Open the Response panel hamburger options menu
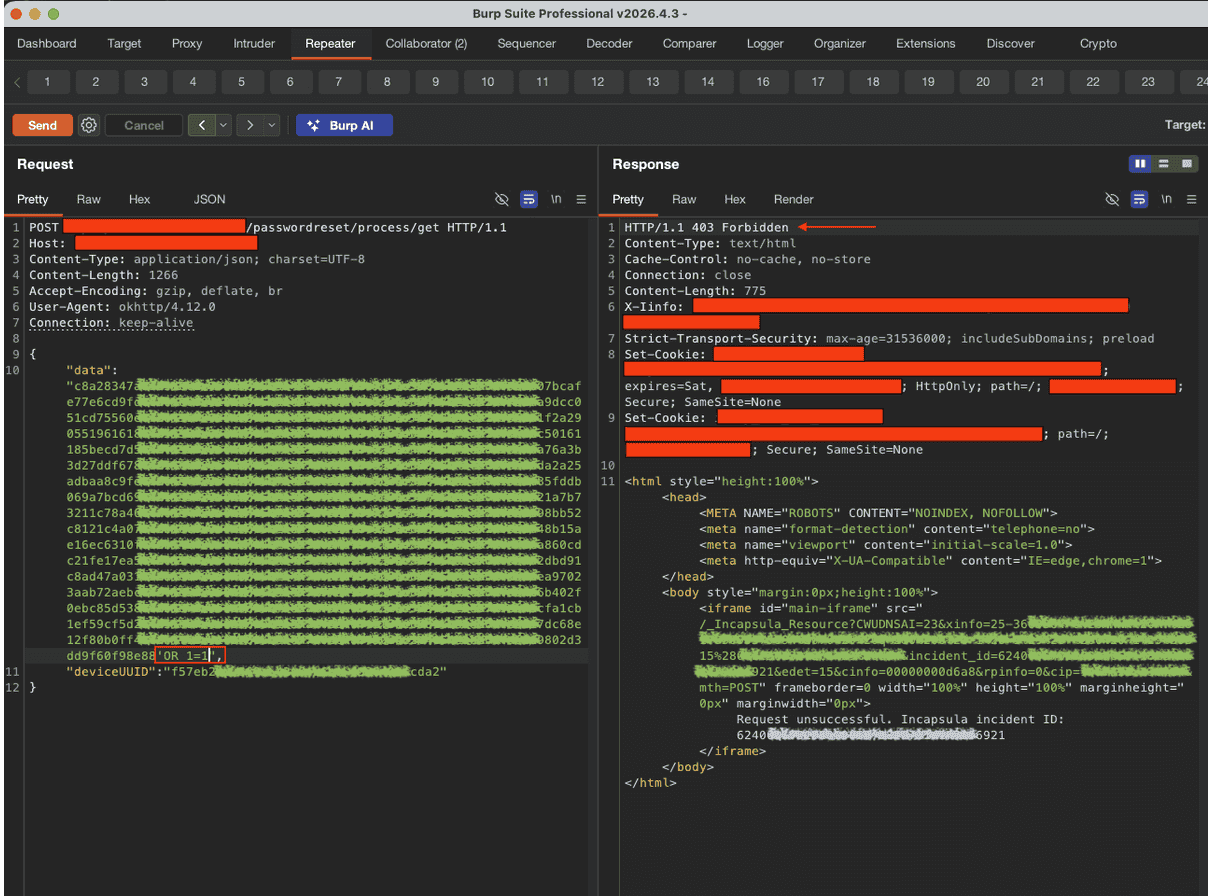Viewport: 1208px width, 896px height. [1191, 199]
